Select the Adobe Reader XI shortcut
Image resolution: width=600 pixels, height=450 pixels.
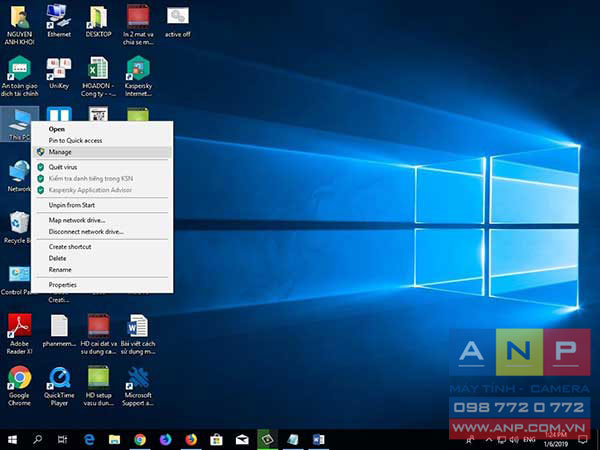(20, 334)
